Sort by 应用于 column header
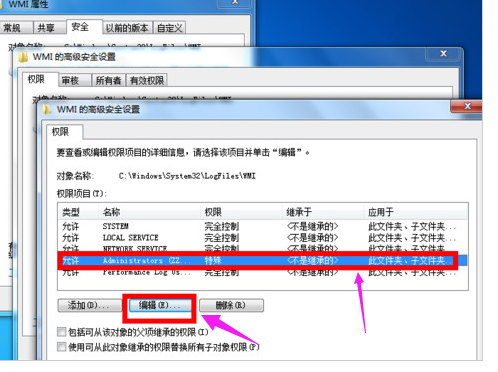498x372 pixels. click(415, 212)
